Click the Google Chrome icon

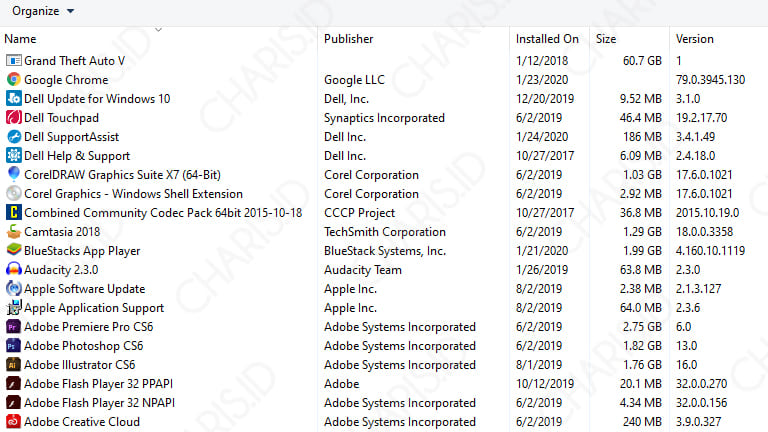coord(13,79)
